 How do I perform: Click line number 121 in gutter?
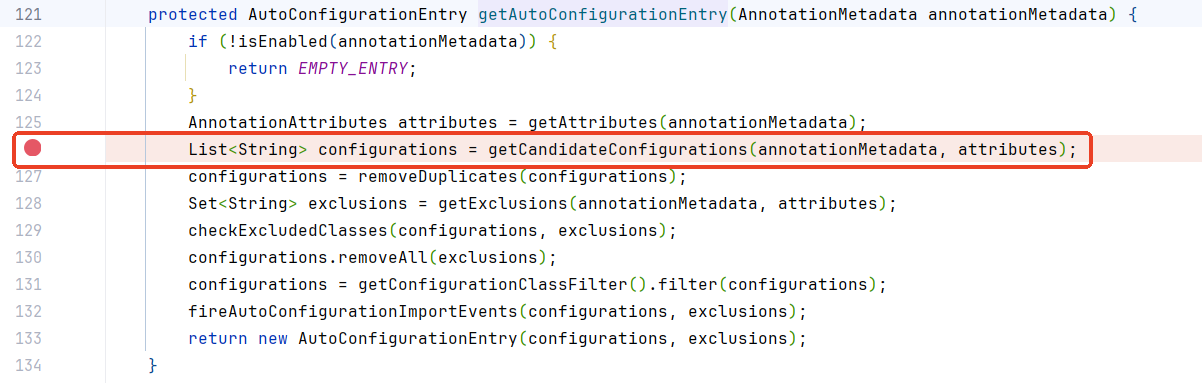click(x=30, y=15)
